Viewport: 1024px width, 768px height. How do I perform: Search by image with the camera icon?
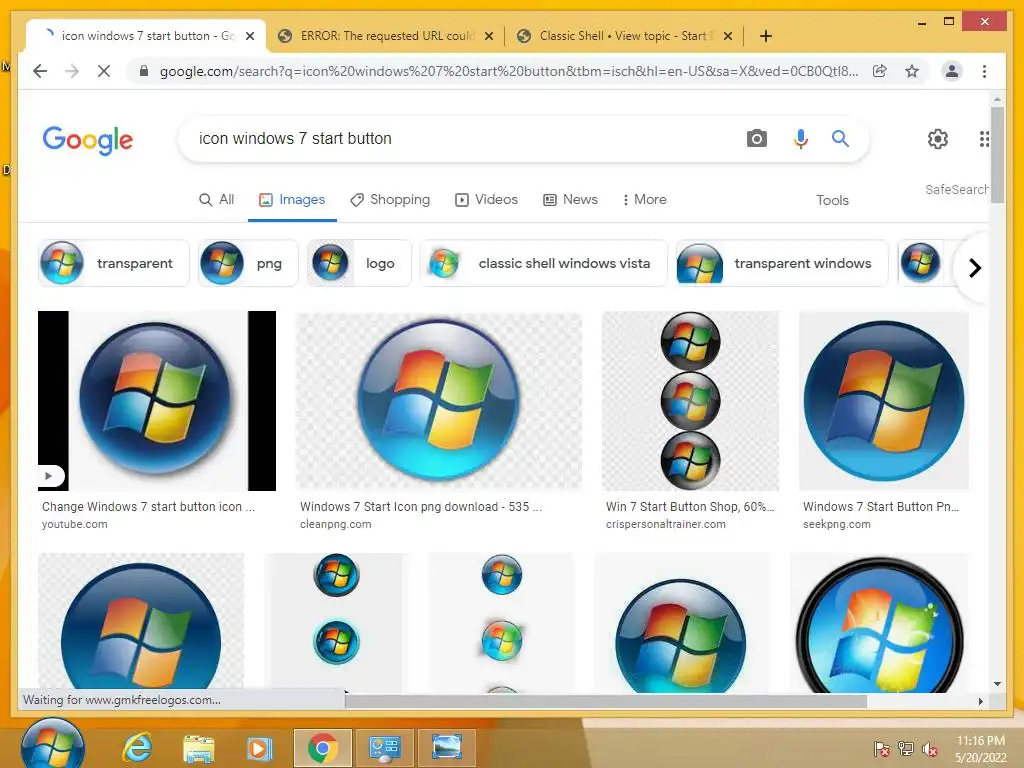756,138
